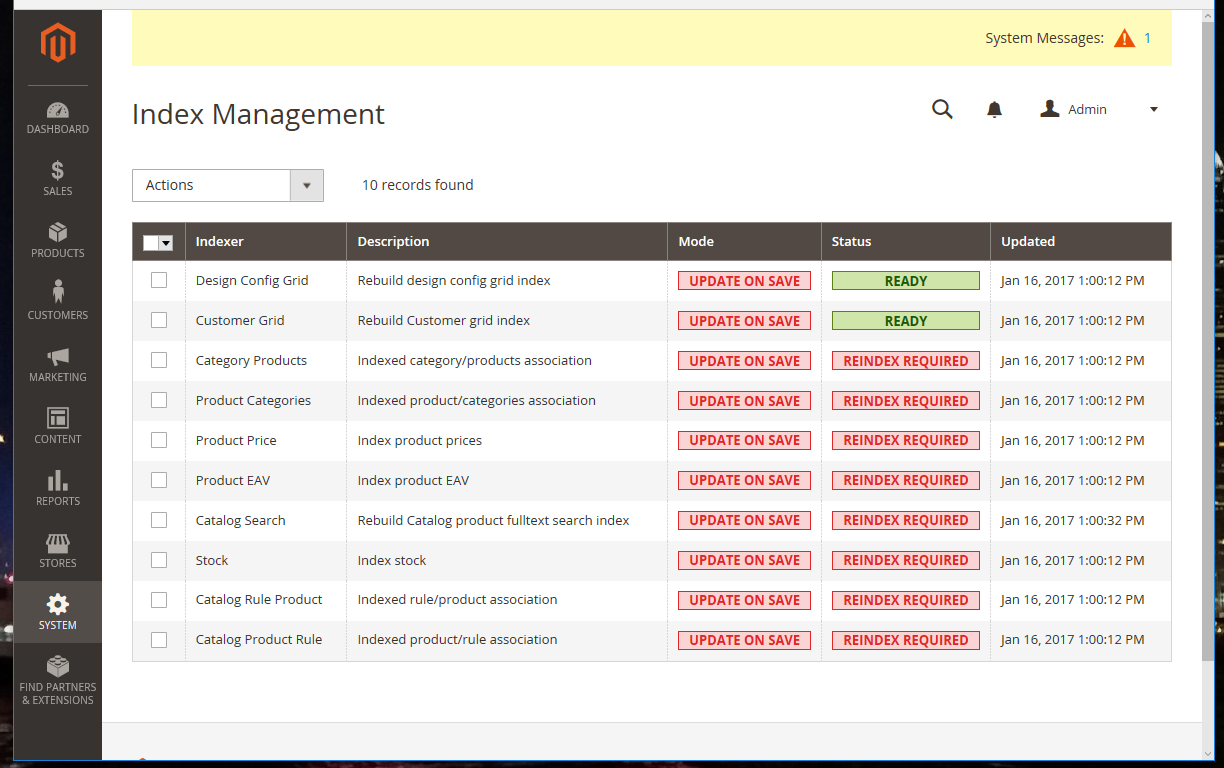This screenshot has width=1224, height=768.
Task: Open the Products box icon
Action: (x=58, y=234)
